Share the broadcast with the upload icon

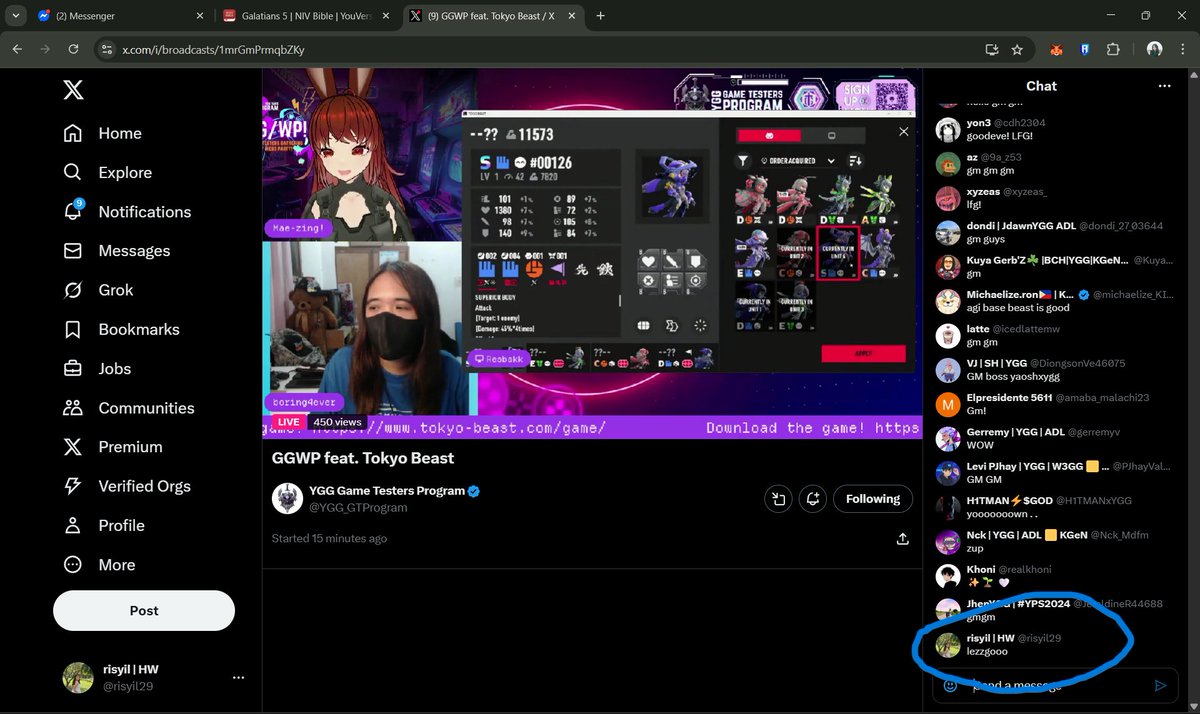902,539
